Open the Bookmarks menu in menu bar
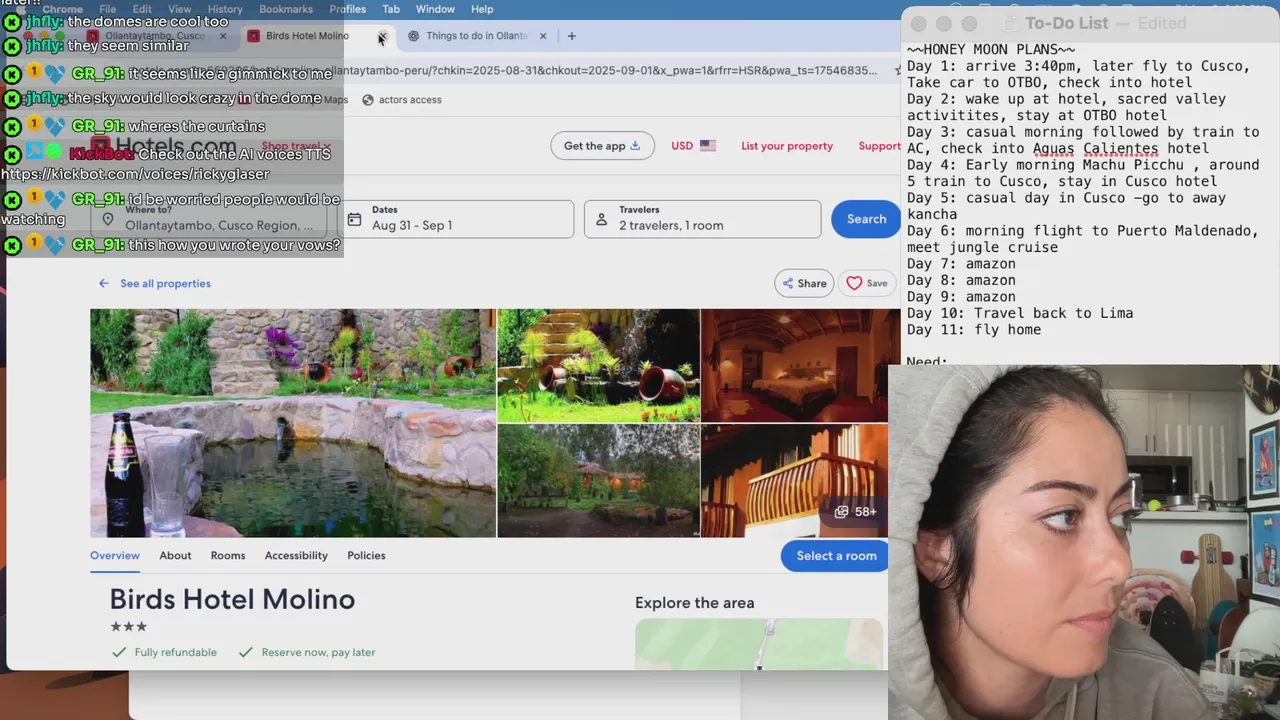This screenshot has height=720, width=1280. [x=286, y=9]
